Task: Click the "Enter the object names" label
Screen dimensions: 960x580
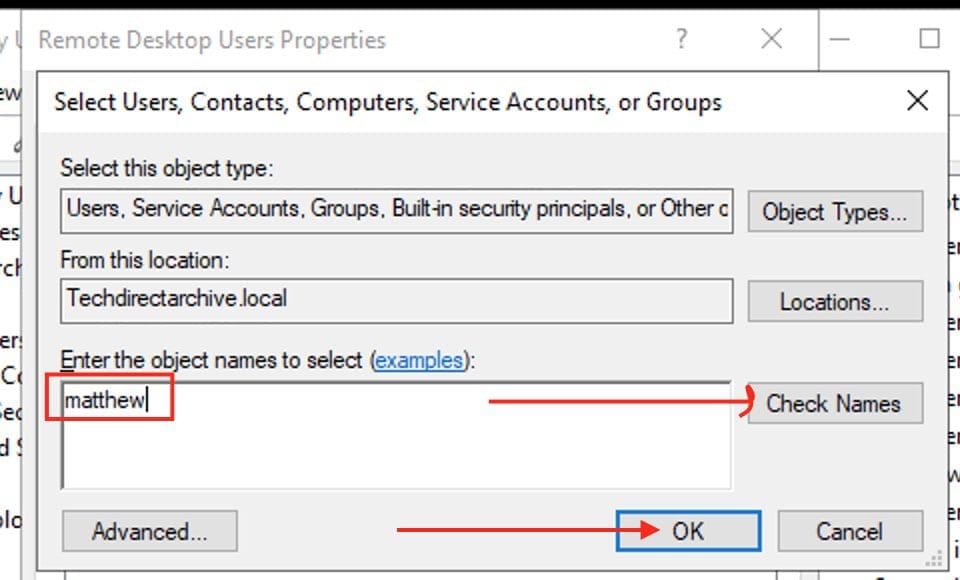Action: pyautogui.click(x=212, y=360)
